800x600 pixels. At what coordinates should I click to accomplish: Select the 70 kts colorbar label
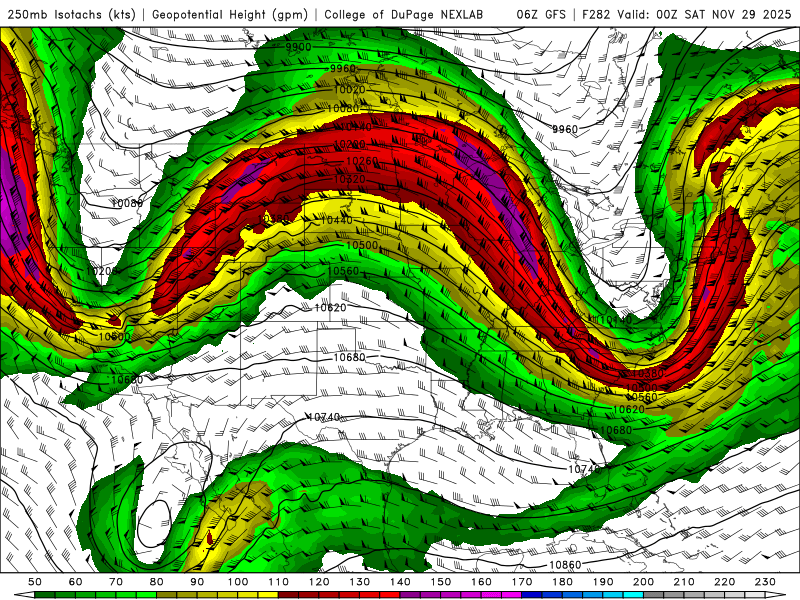pyautogui.click(x=116, y=582)
